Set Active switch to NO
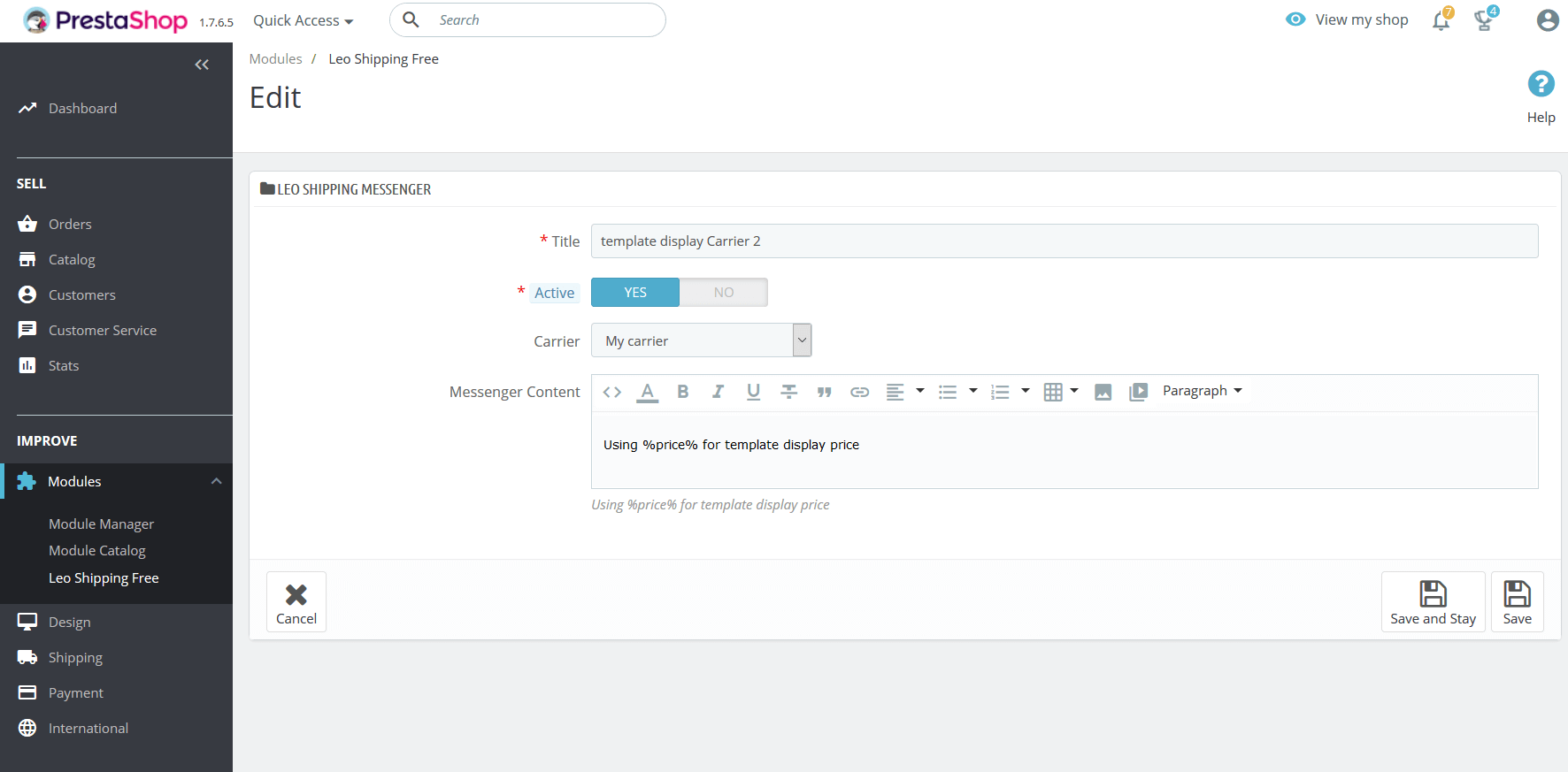 tap(723, 293)
